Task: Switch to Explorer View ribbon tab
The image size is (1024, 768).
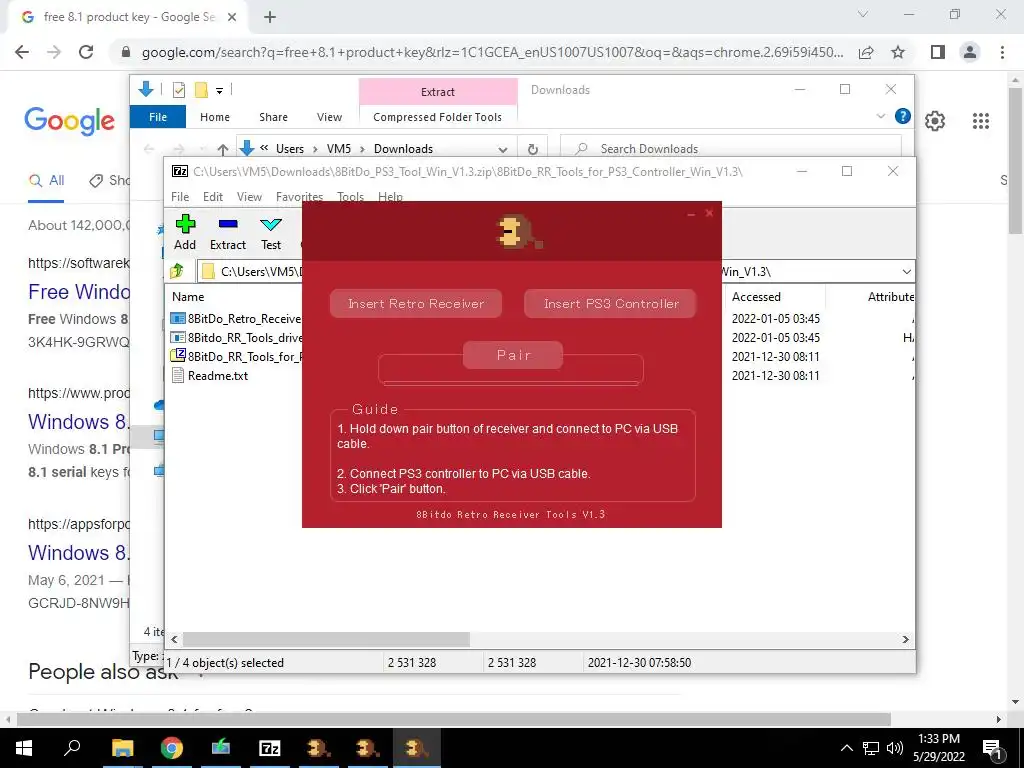Action: pyautogui.click(x=329, y=117)
